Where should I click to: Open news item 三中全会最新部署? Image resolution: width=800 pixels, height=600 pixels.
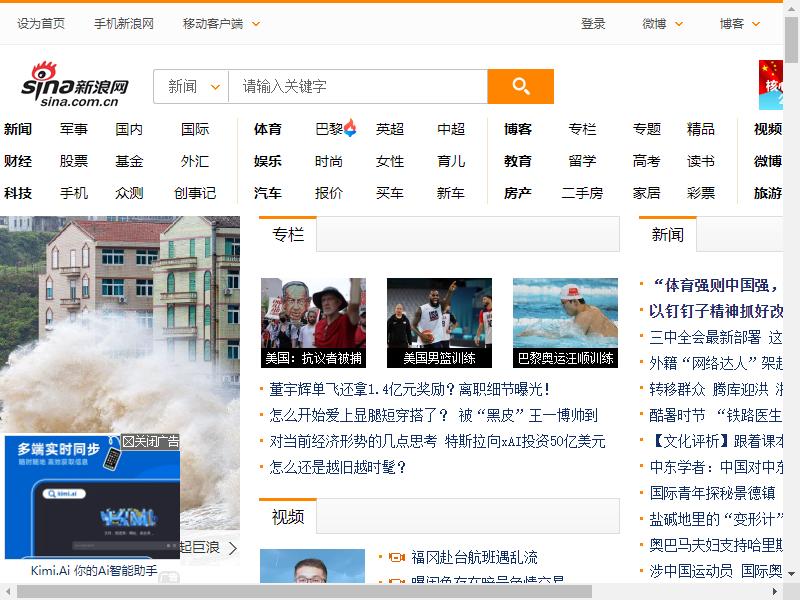click(705, 337)
